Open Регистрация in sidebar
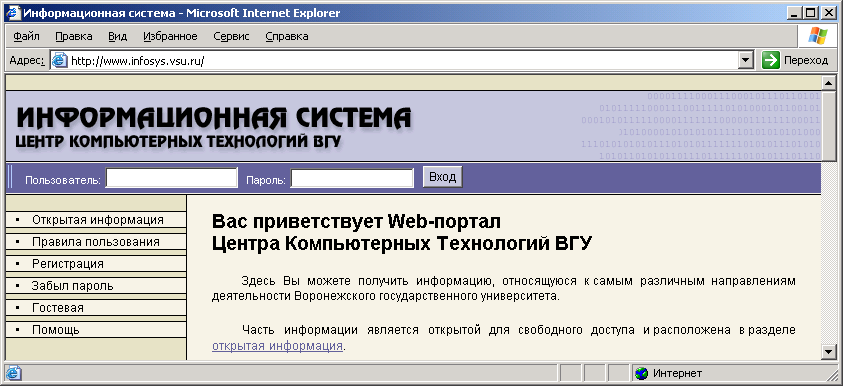The image size is (843, 386). click(96, 264)
